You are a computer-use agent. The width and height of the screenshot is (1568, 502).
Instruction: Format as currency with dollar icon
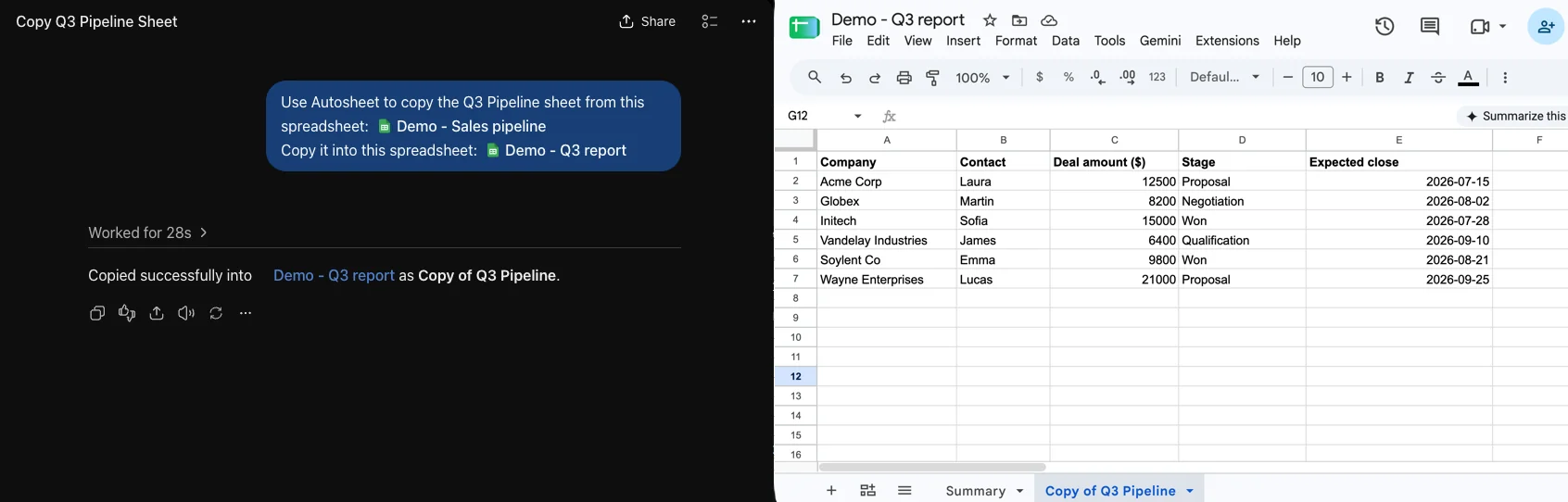click(1040, 78)
